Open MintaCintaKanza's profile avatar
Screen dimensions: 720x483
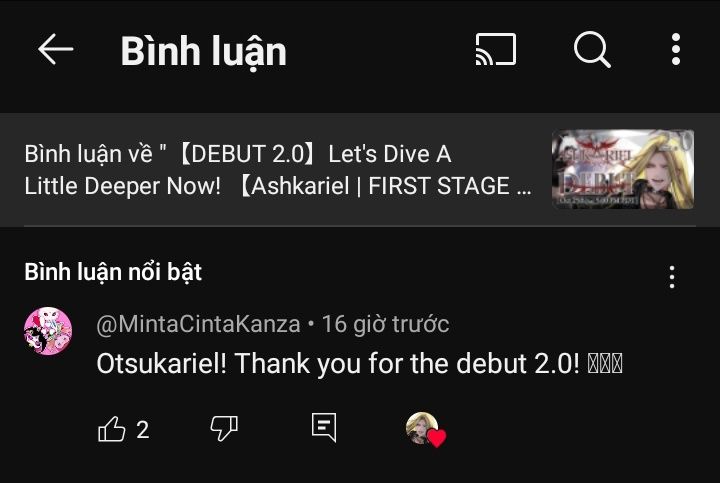point(48,331)
